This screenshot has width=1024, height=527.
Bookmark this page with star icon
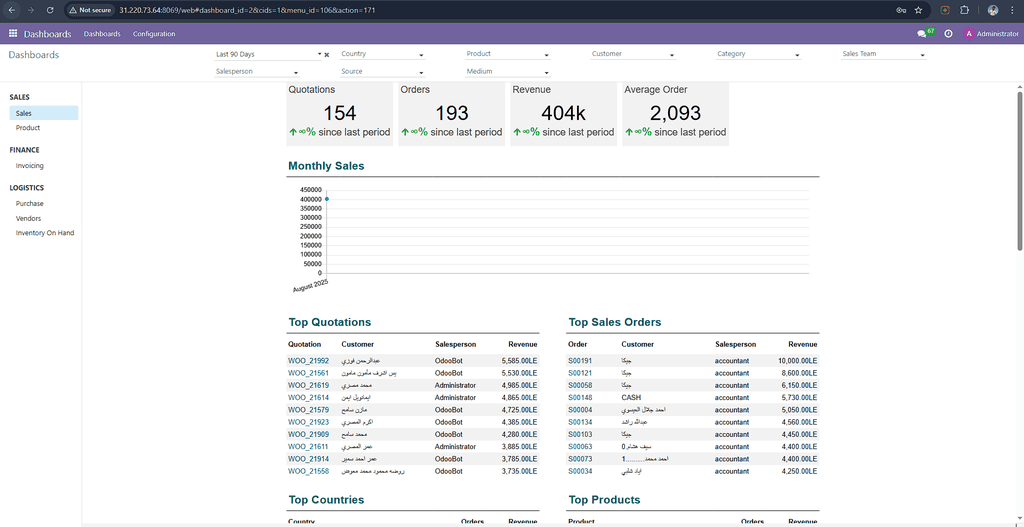(918, 10)
